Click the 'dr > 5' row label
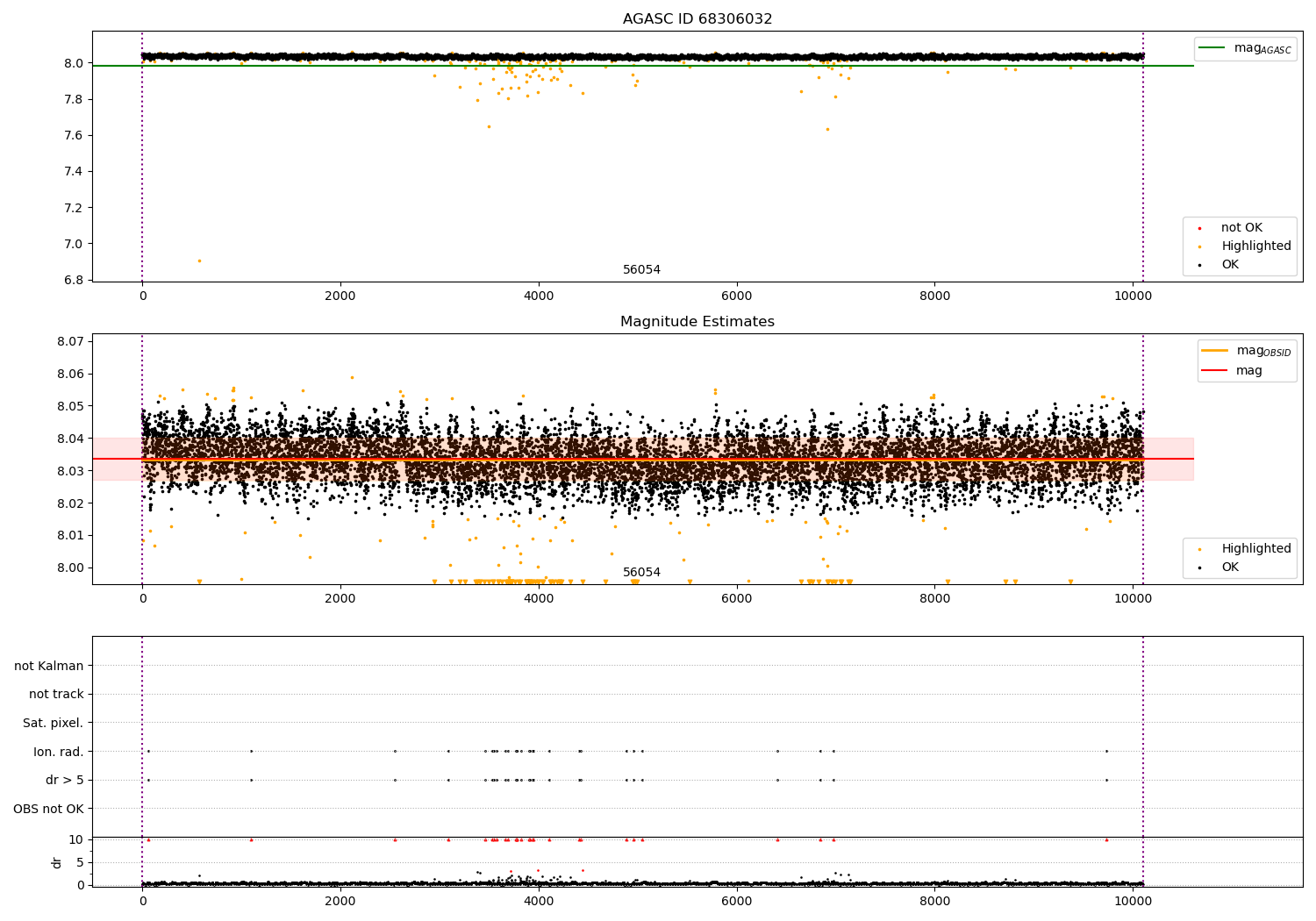This screenshot has width=1316, height=921. [64, 781]
